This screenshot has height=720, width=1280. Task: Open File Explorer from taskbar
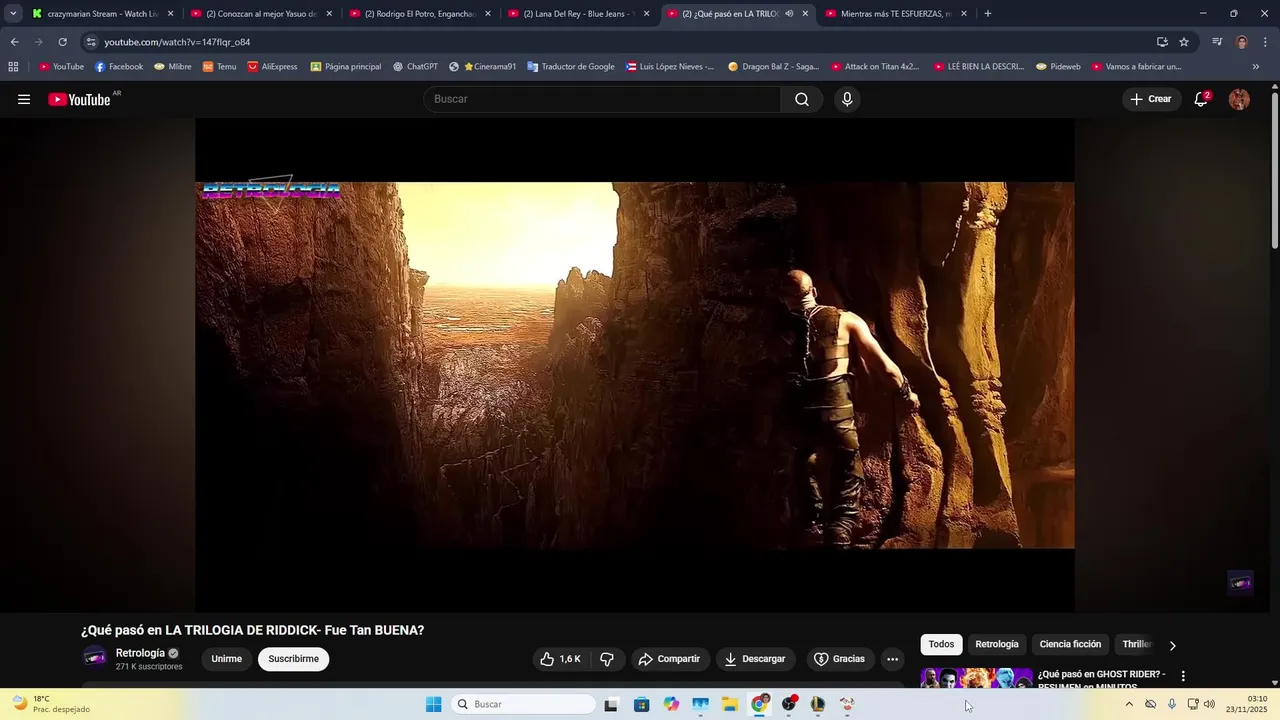tap(730, 704)
